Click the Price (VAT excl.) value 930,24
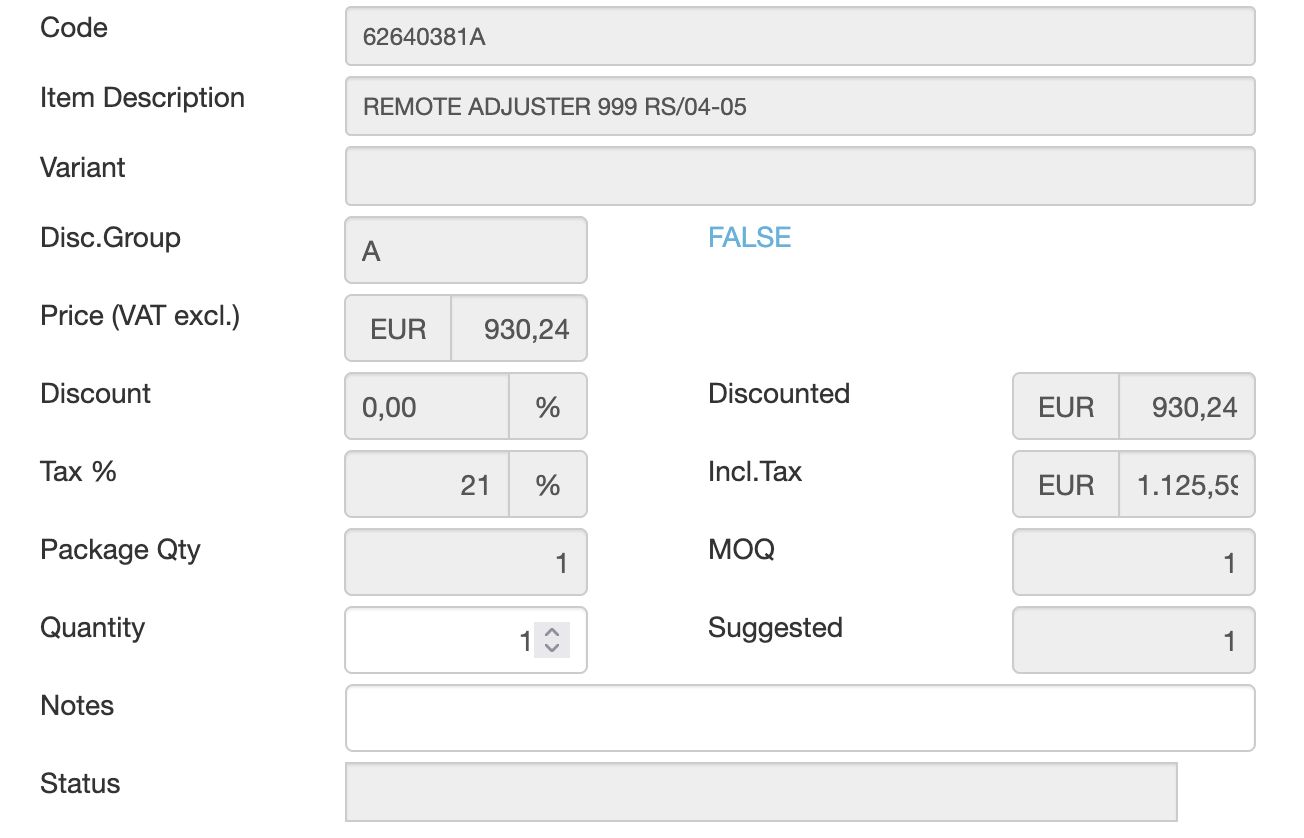This screenshot has width=1304, height=838. pos(518,328)
